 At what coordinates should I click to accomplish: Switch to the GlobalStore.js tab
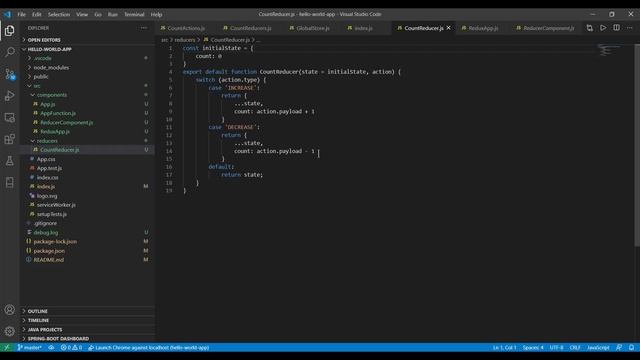tap(313, 28)
